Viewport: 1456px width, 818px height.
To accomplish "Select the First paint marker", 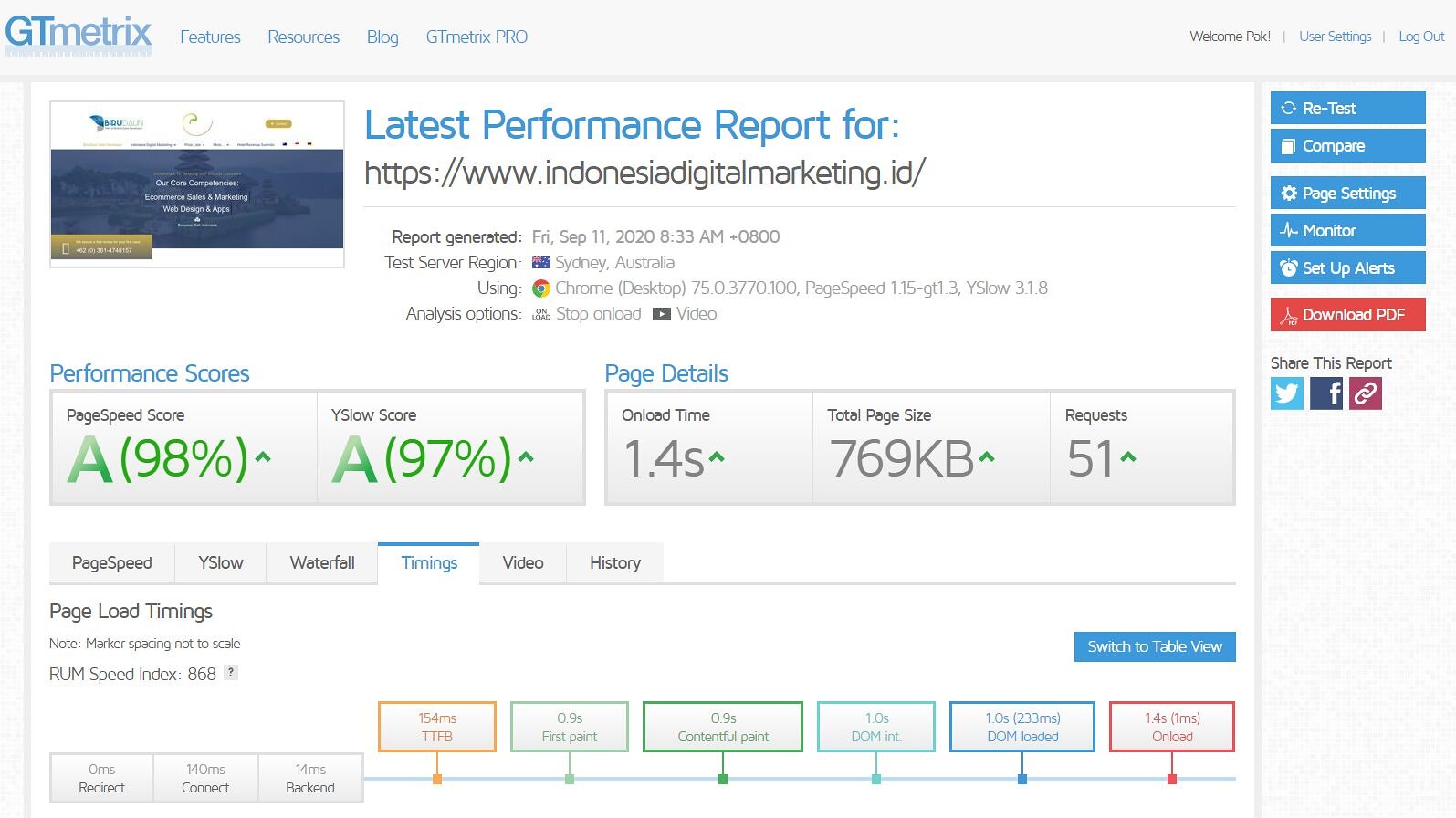I will click(x=570, y=727).
